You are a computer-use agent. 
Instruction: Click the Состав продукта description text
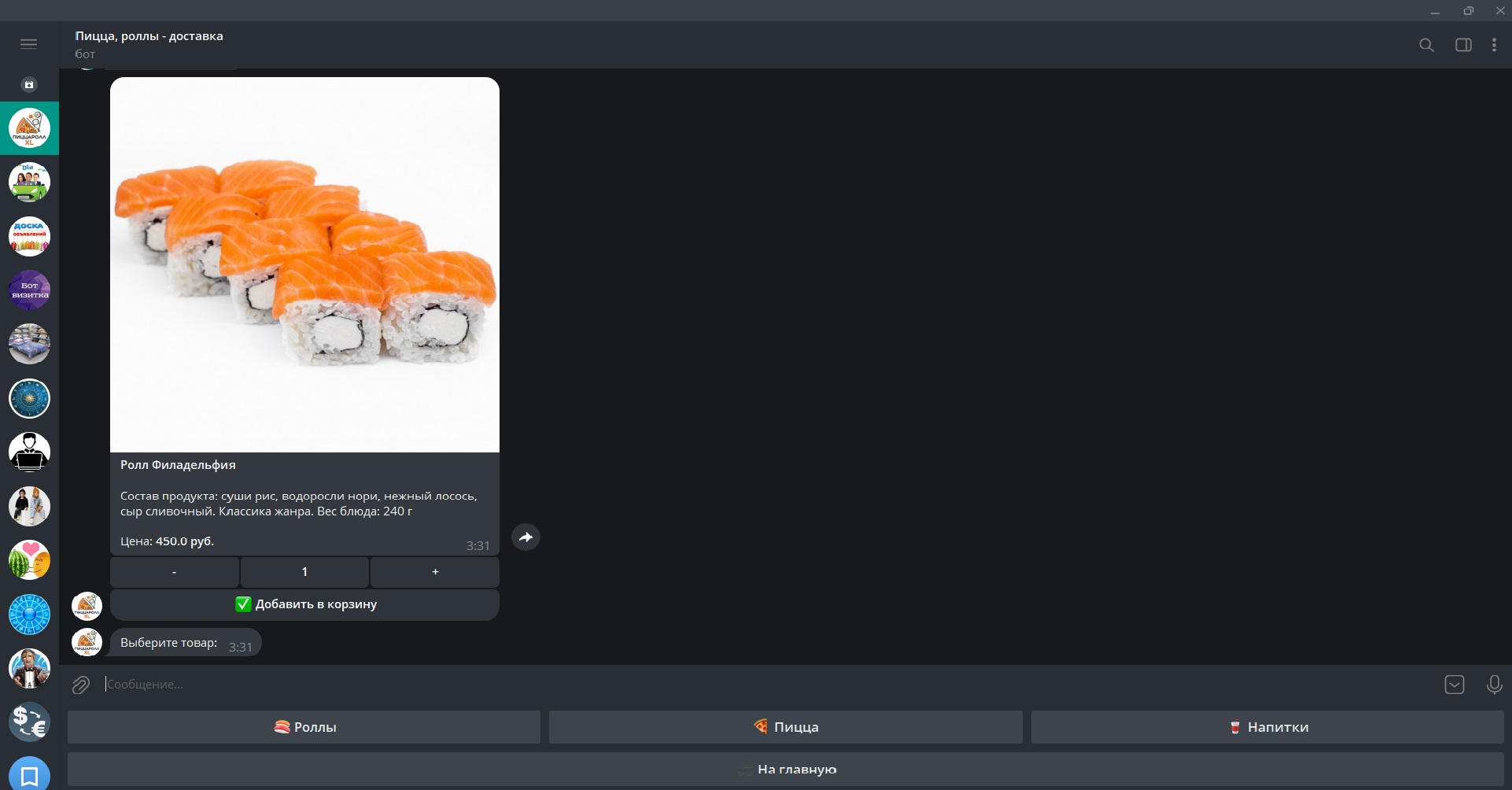299,504
